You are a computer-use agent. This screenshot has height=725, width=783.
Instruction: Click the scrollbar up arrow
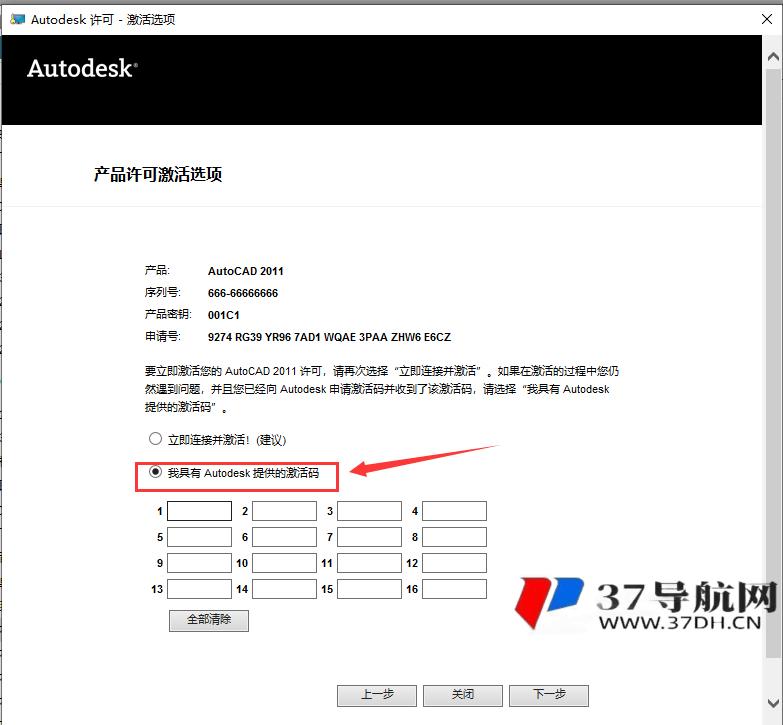click(x=773, y=56)
